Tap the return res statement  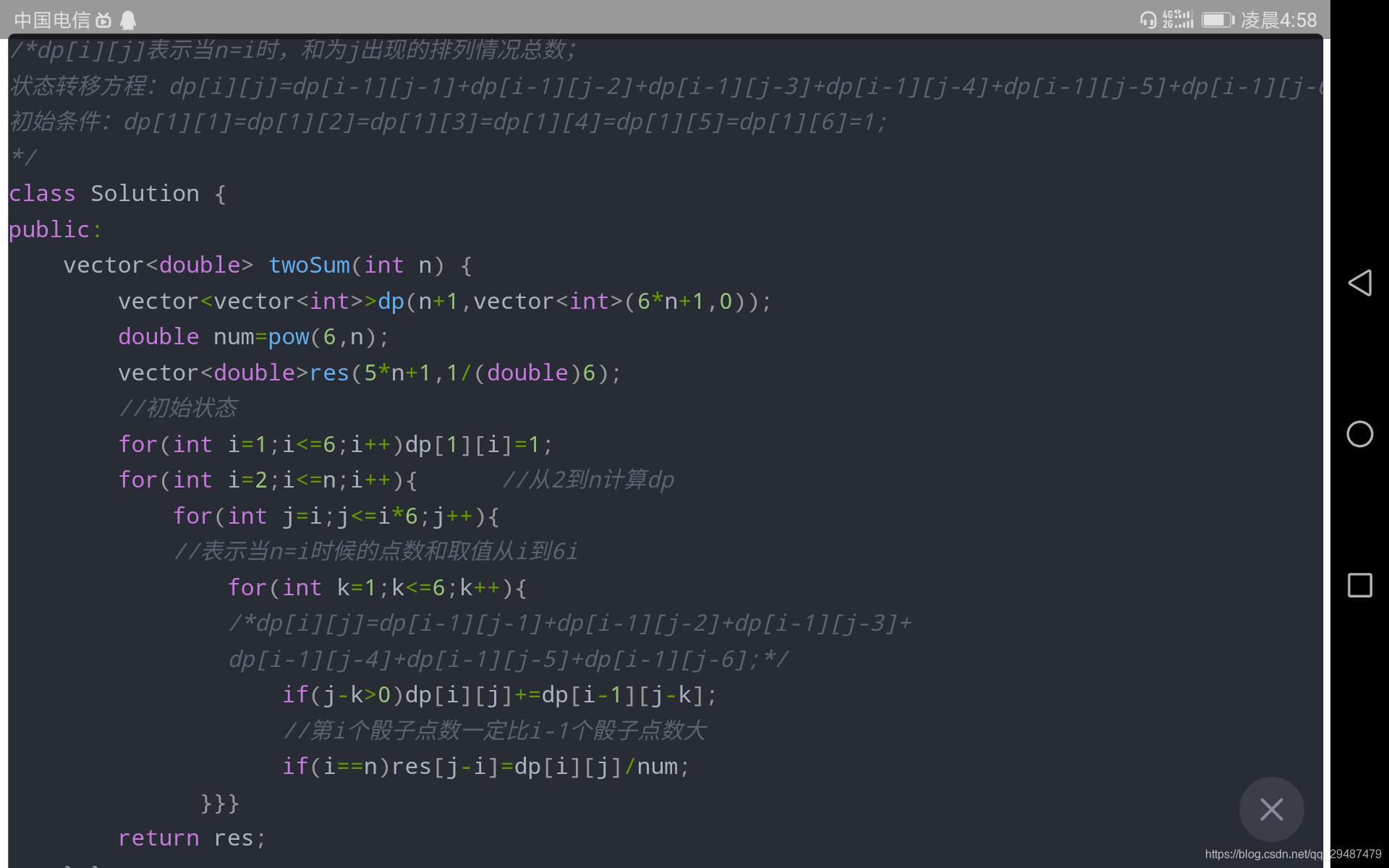point(192,838)
